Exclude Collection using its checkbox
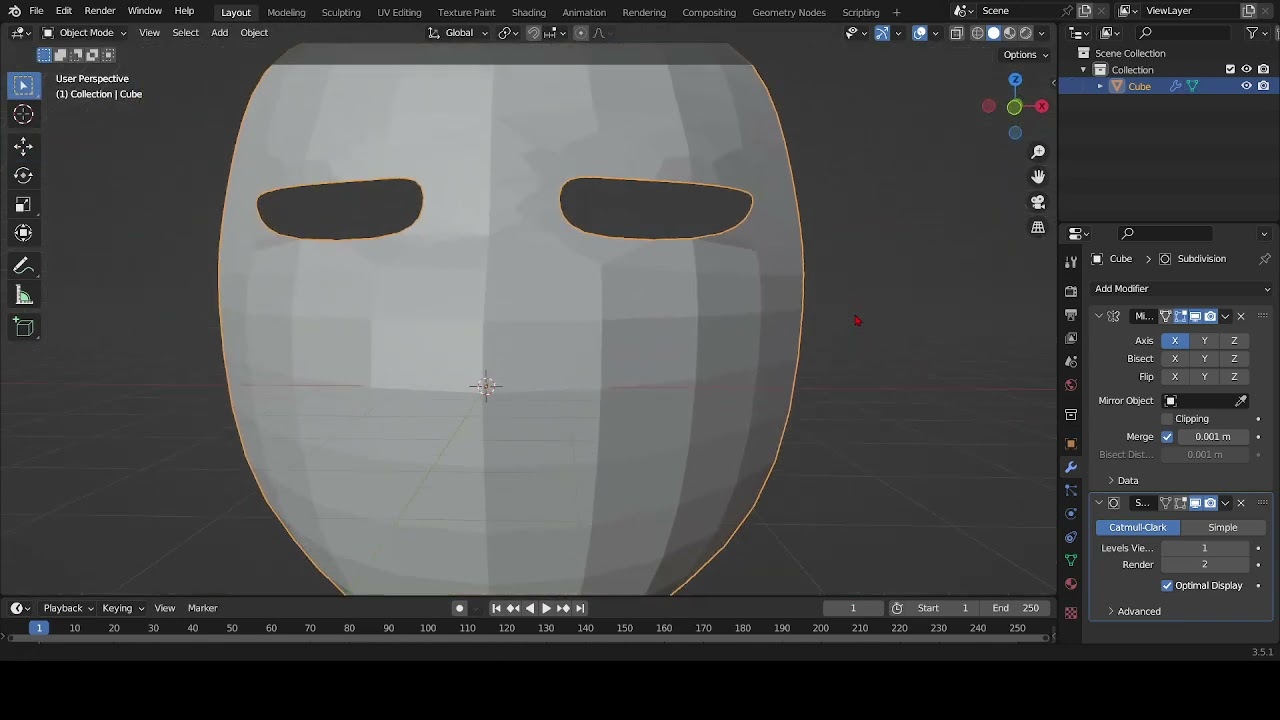 pyautogui.click(x=1230, y=69)
